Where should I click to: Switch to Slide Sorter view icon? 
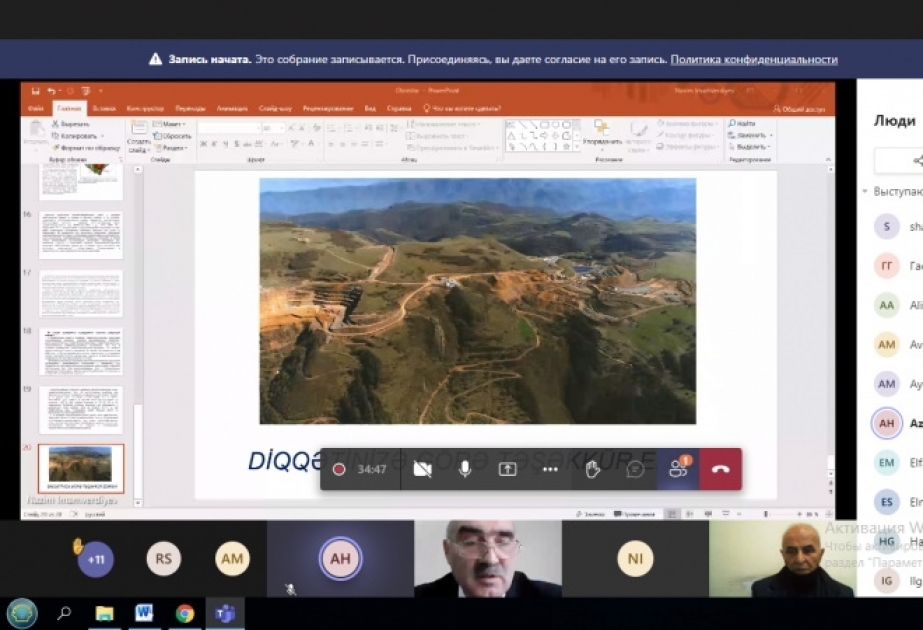[689, 514]
